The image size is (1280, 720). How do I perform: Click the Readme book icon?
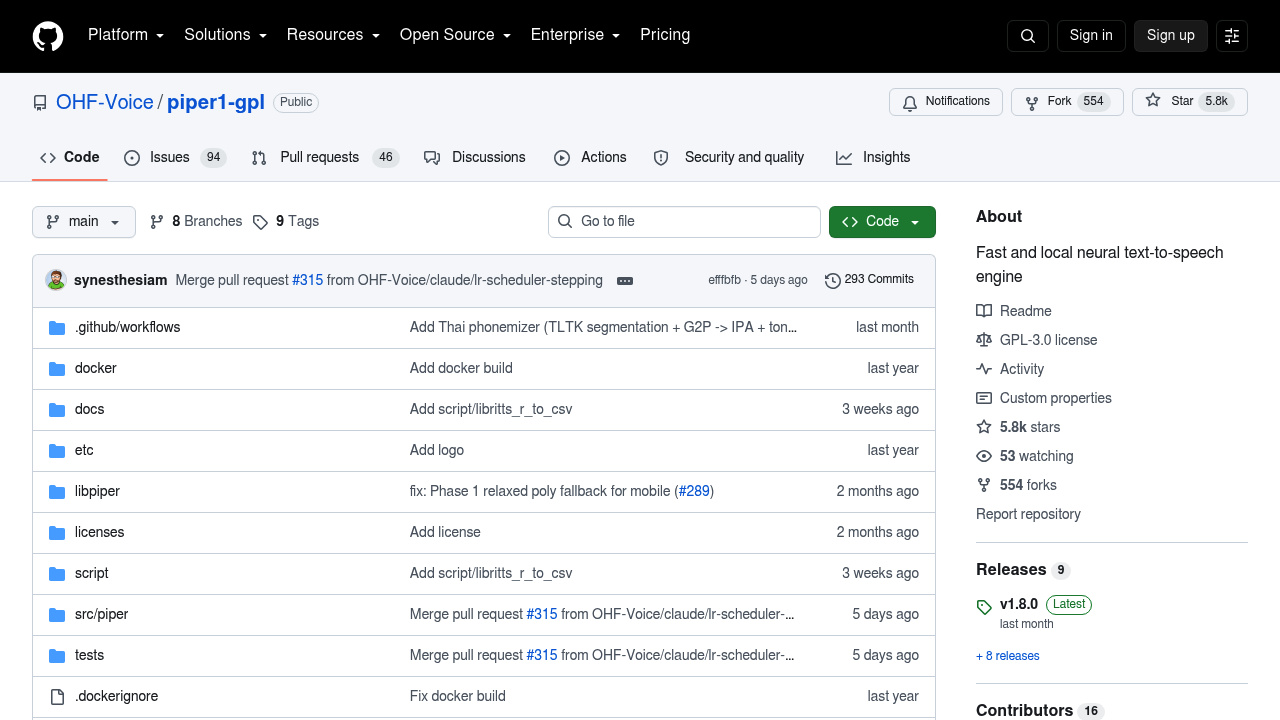[984, 311]
